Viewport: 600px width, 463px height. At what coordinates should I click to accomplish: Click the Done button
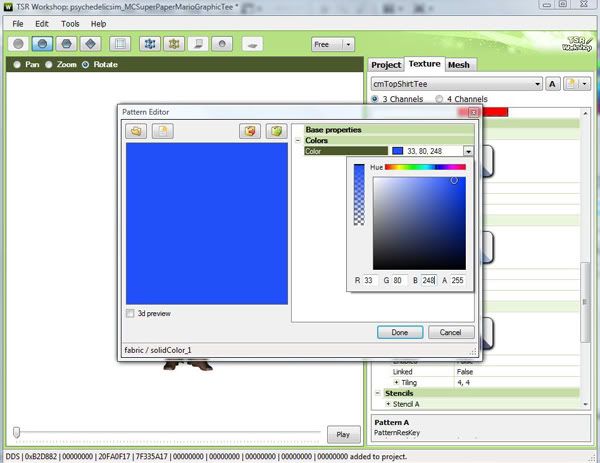[400, 332]
